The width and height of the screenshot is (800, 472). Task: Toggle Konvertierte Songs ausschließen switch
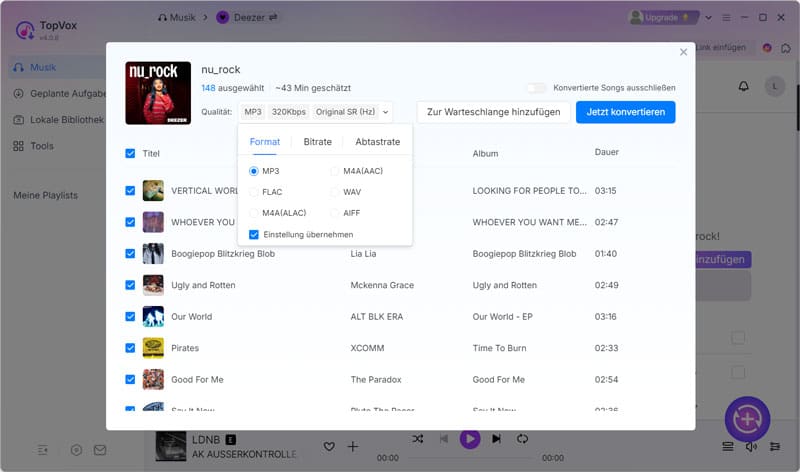[536, 88]
